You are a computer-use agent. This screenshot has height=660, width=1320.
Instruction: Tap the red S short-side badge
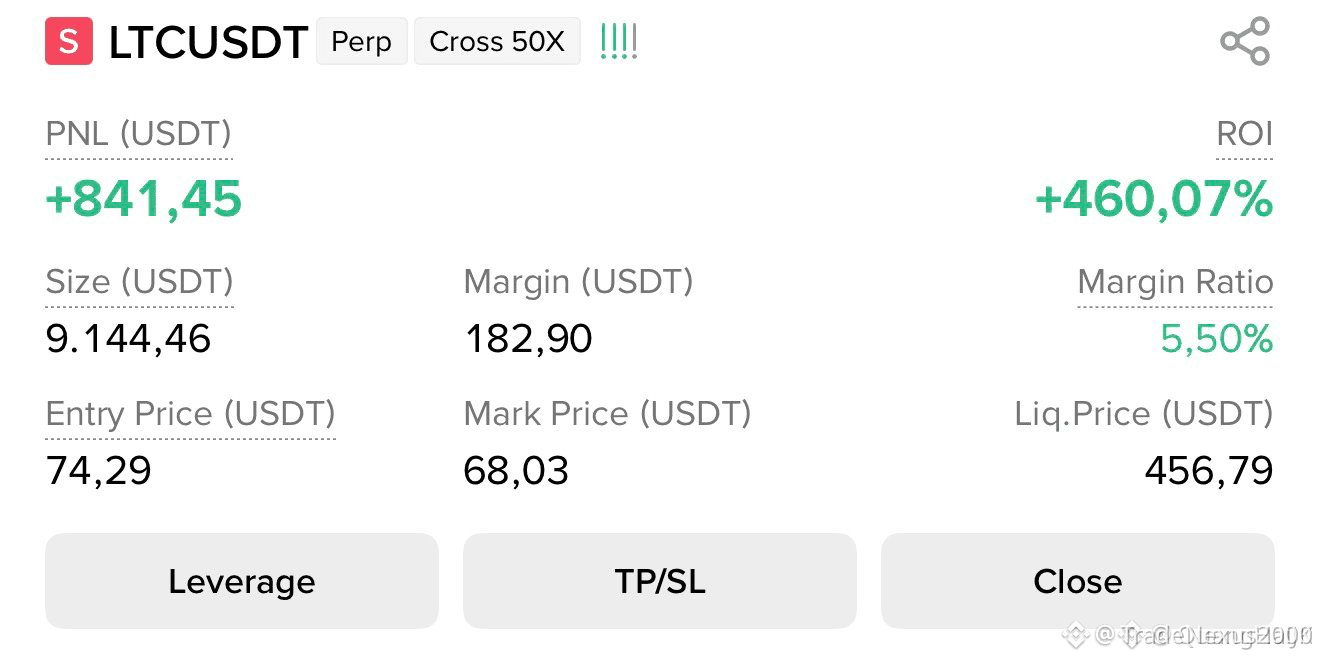69,42
